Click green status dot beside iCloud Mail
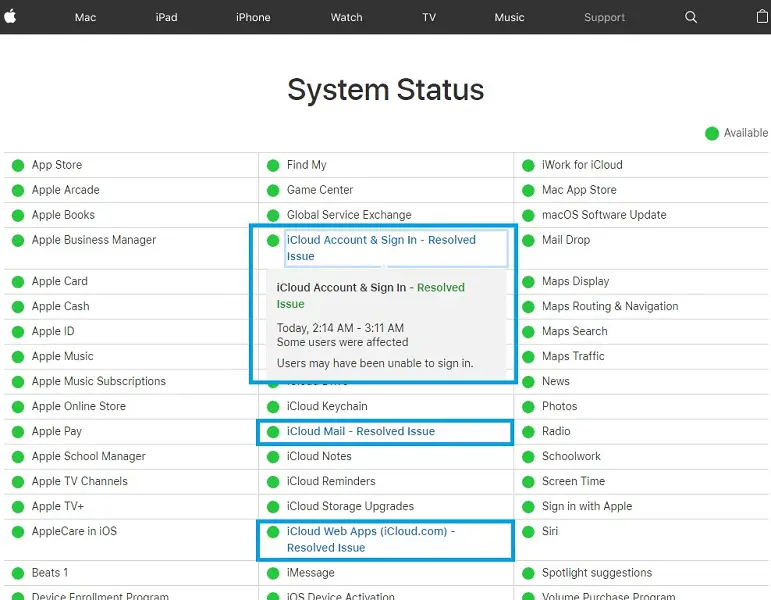 click(273, 432)
